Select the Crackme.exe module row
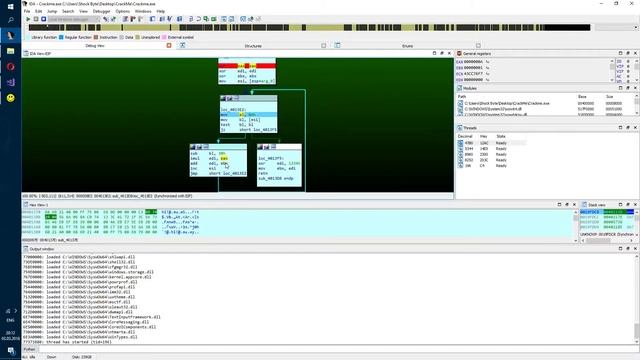The image size is (640, 360). coord(546,103)
